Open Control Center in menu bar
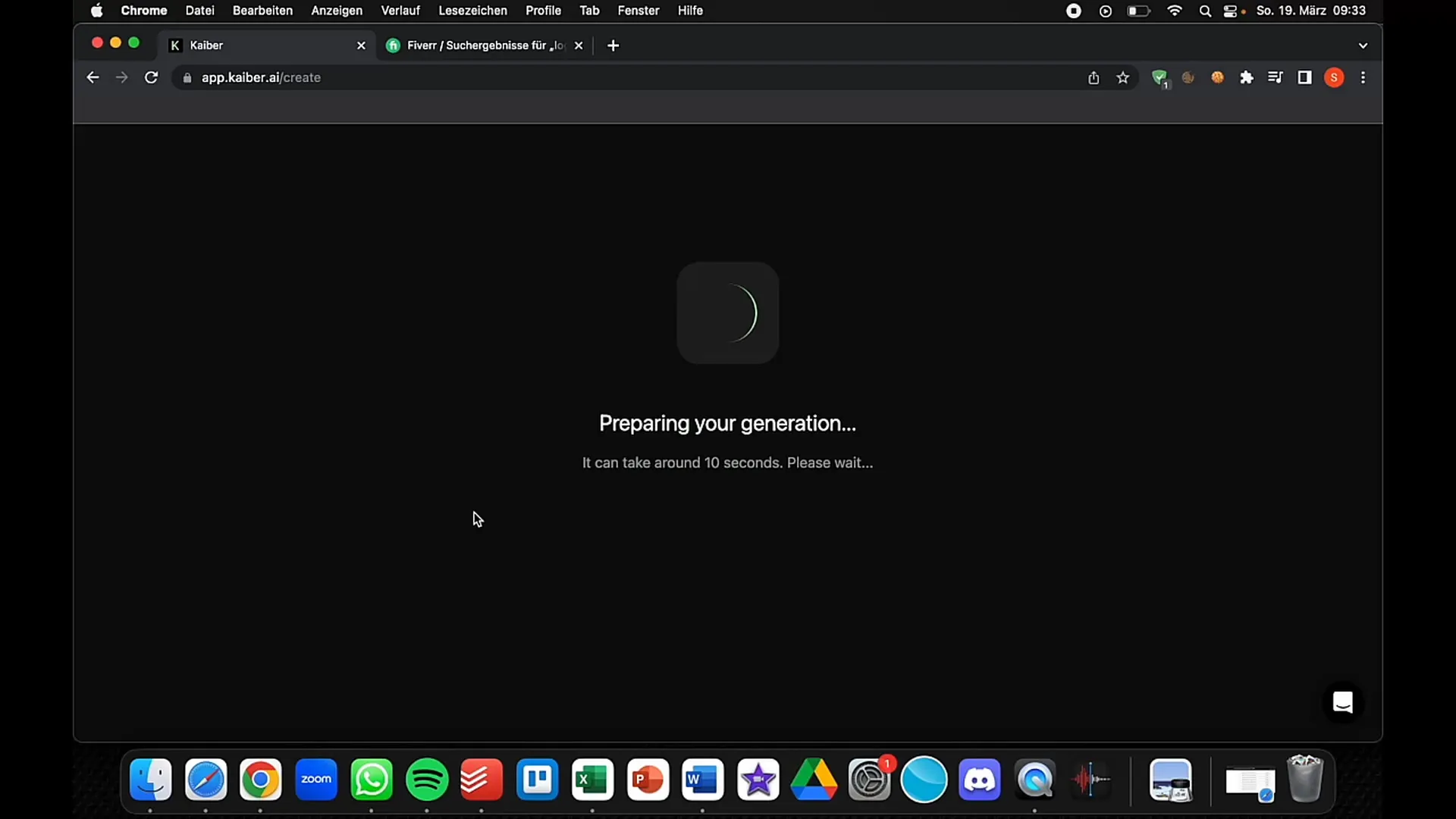 coord(1231,11)
